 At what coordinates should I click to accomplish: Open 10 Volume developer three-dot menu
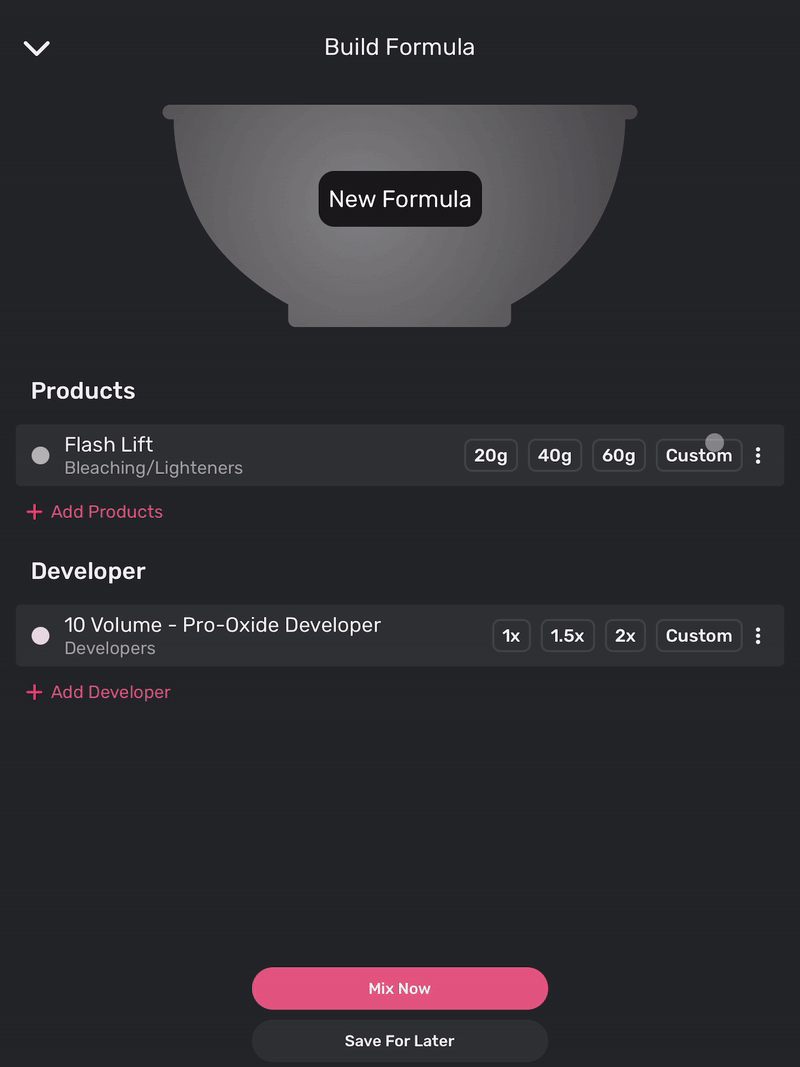758,636
